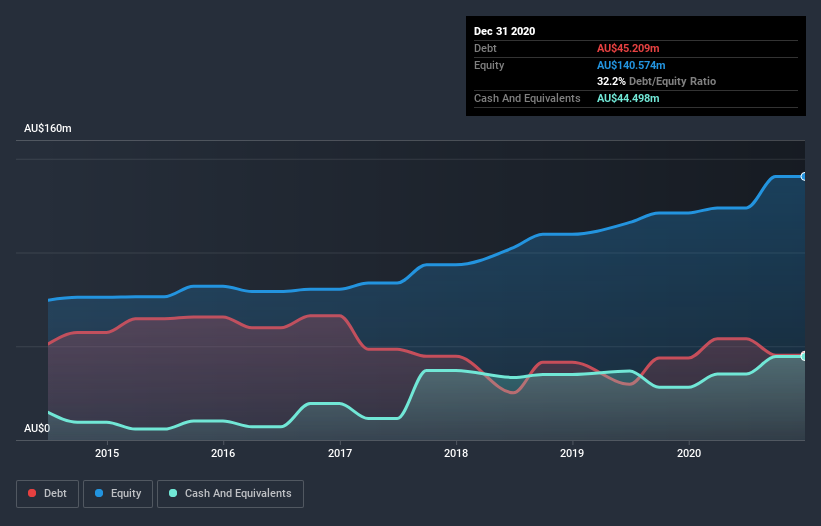Toggle the Cash And Equivalents legend button
The height and width of the screenshot is (526, 821).
230,494
